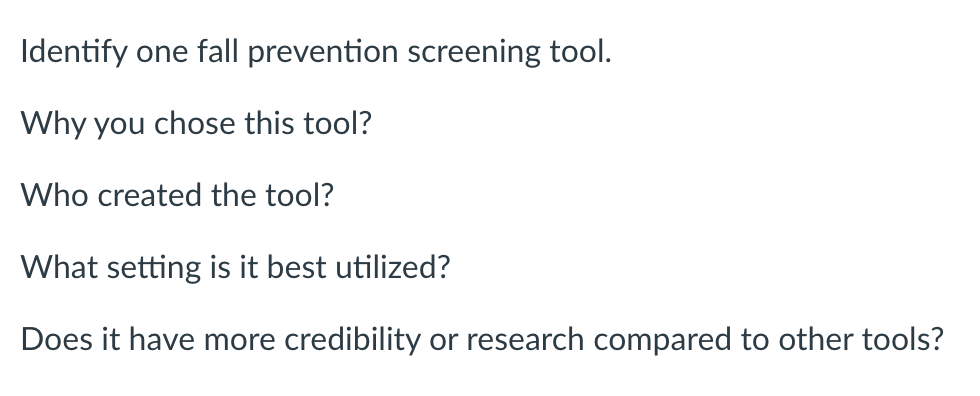Click the word 'setting' in fourth line

click(x=154, y=269)
